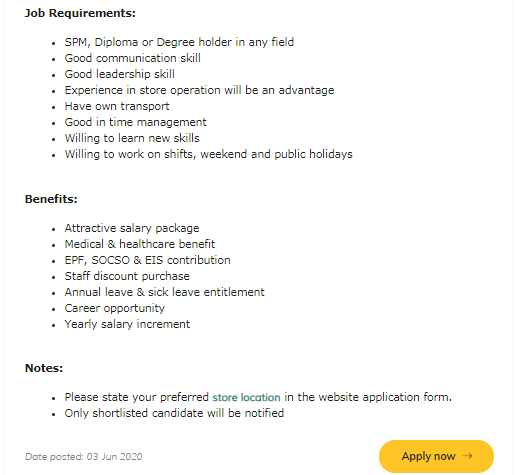Viewport: 517px width, 475px height.
Task: Click the EPF, SOCSO & EIS contribution line
Action: tap(147, 260)
